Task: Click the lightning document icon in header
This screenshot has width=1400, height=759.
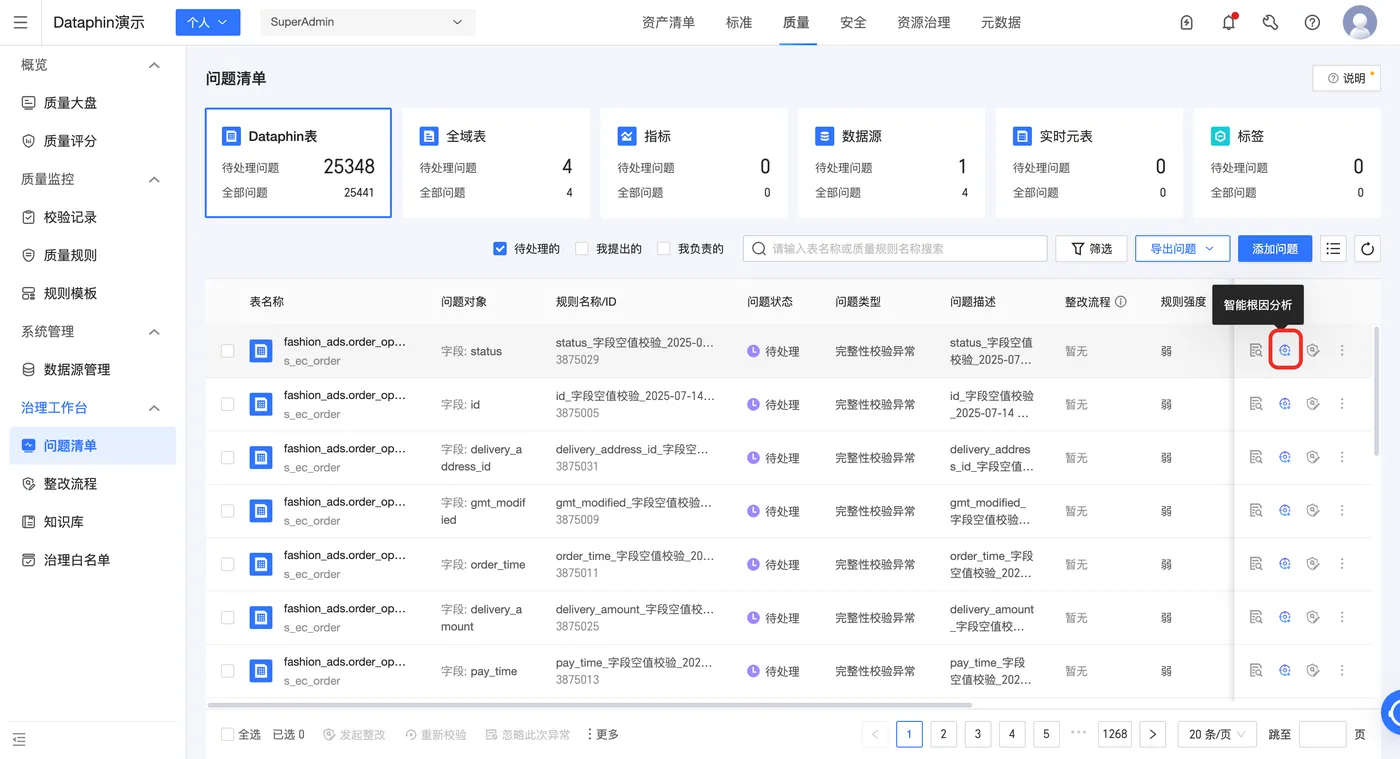Action: point(1187,22)
